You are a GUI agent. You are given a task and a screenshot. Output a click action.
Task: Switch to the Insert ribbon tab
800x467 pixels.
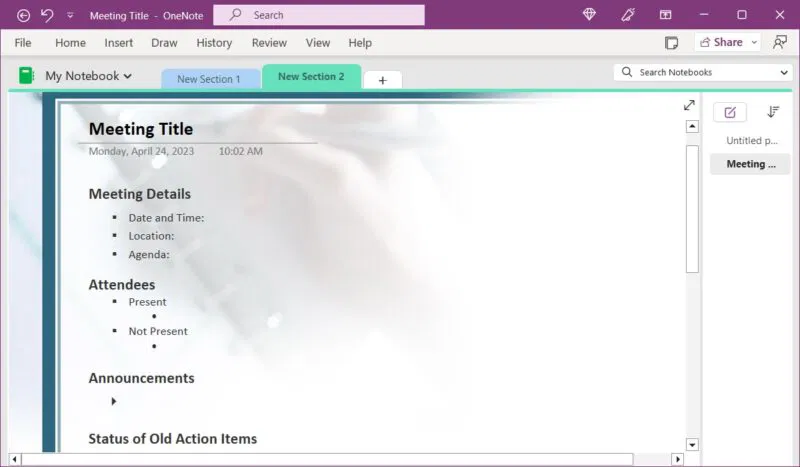tap(119, 43)
